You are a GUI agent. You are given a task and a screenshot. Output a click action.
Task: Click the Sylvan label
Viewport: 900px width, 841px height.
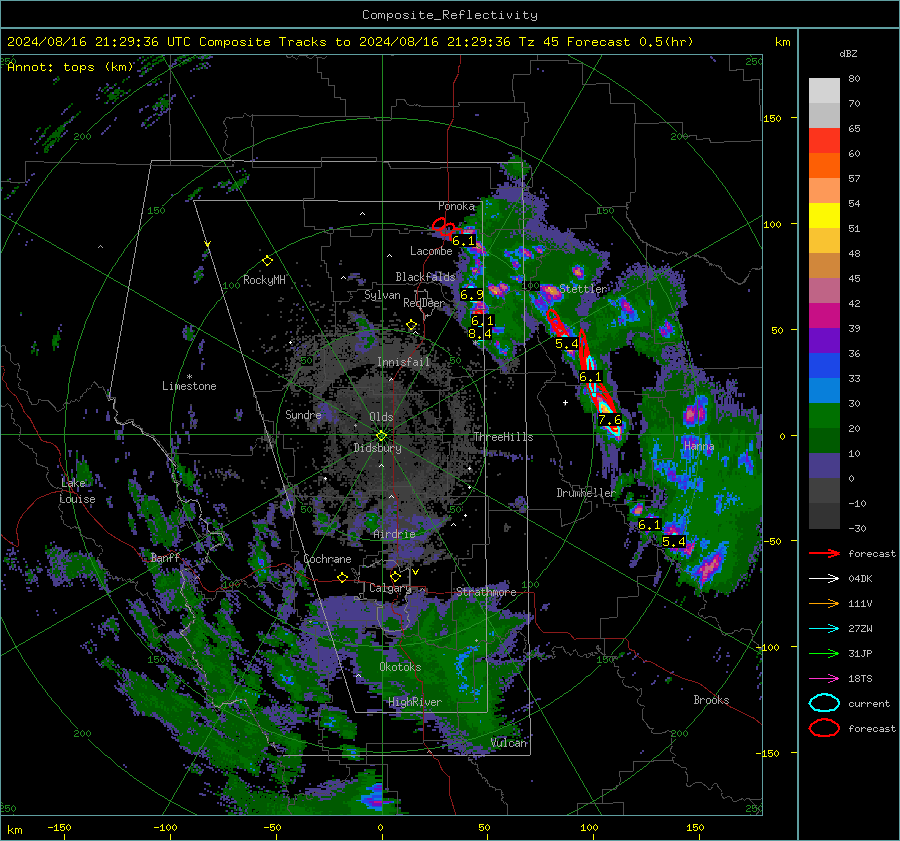point(382,295)
